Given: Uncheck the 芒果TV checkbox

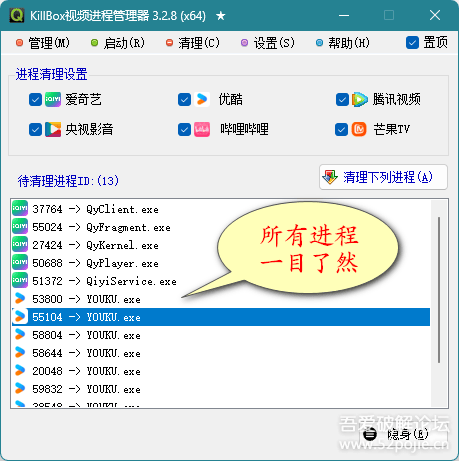Looking at the screenshot, I should pyautogui.click(x=341, y=130).
